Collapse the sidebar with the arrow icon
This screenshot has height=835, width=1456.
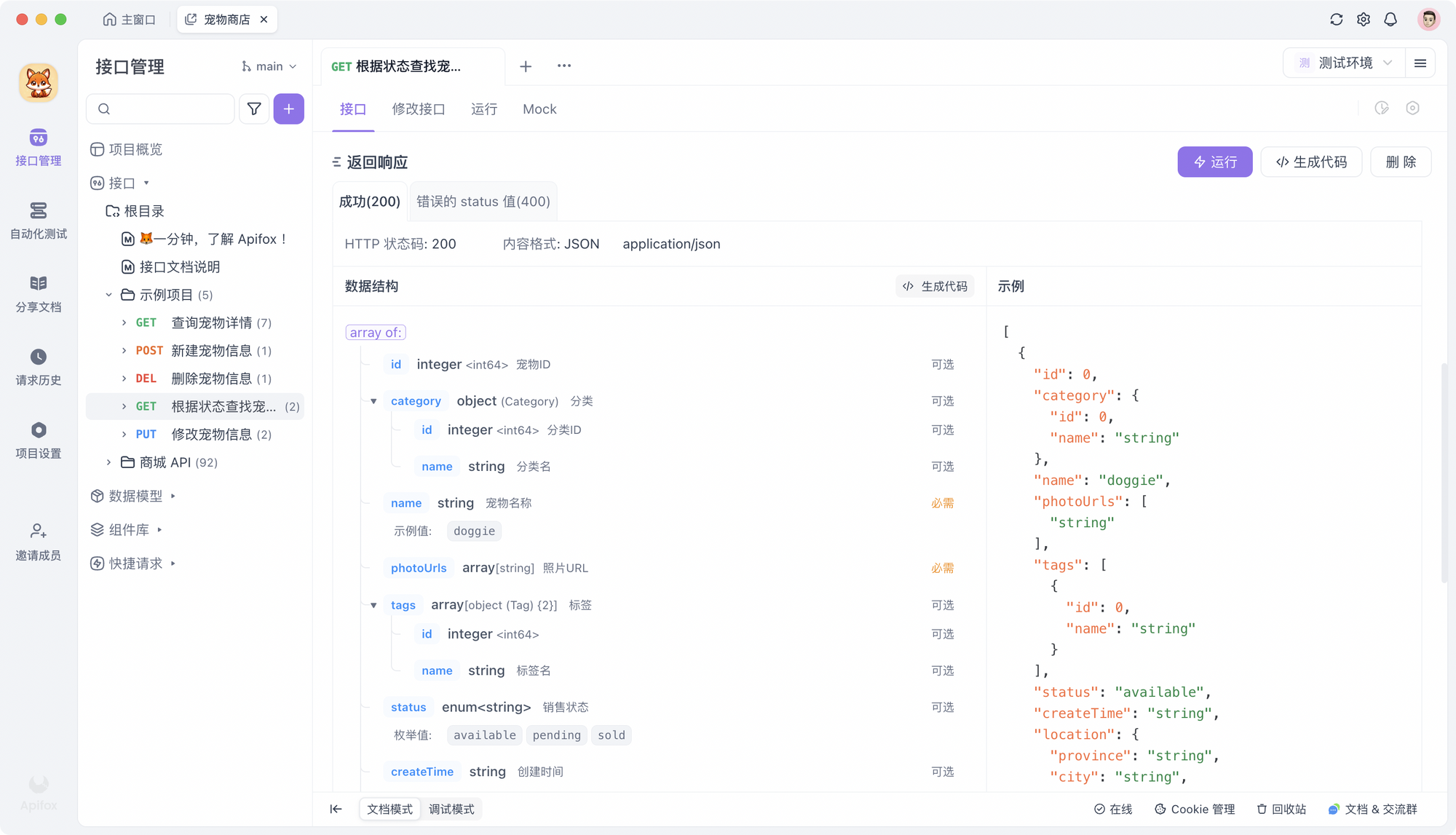[336, 809]
